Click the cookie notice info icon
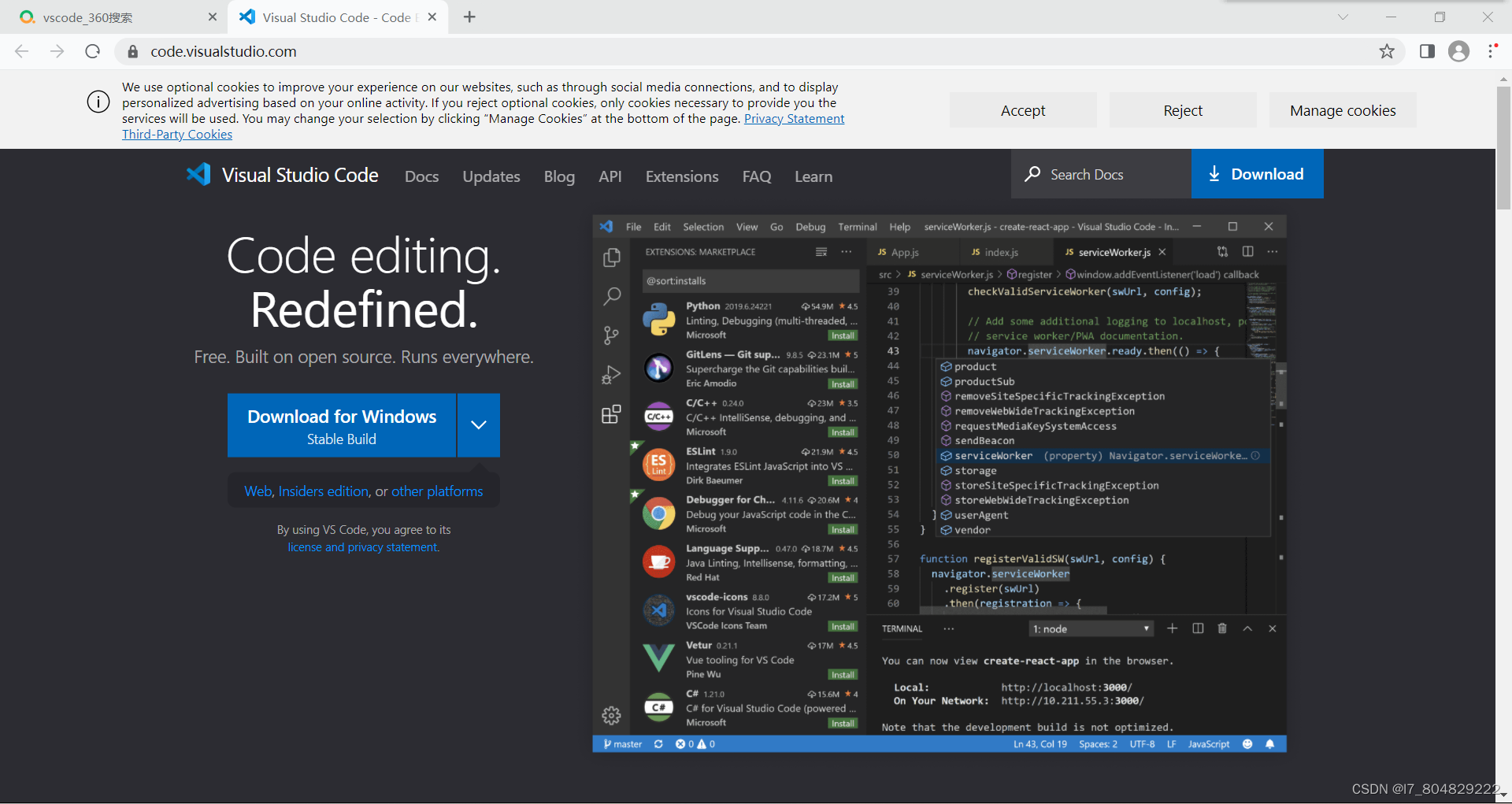 [98, 102]
